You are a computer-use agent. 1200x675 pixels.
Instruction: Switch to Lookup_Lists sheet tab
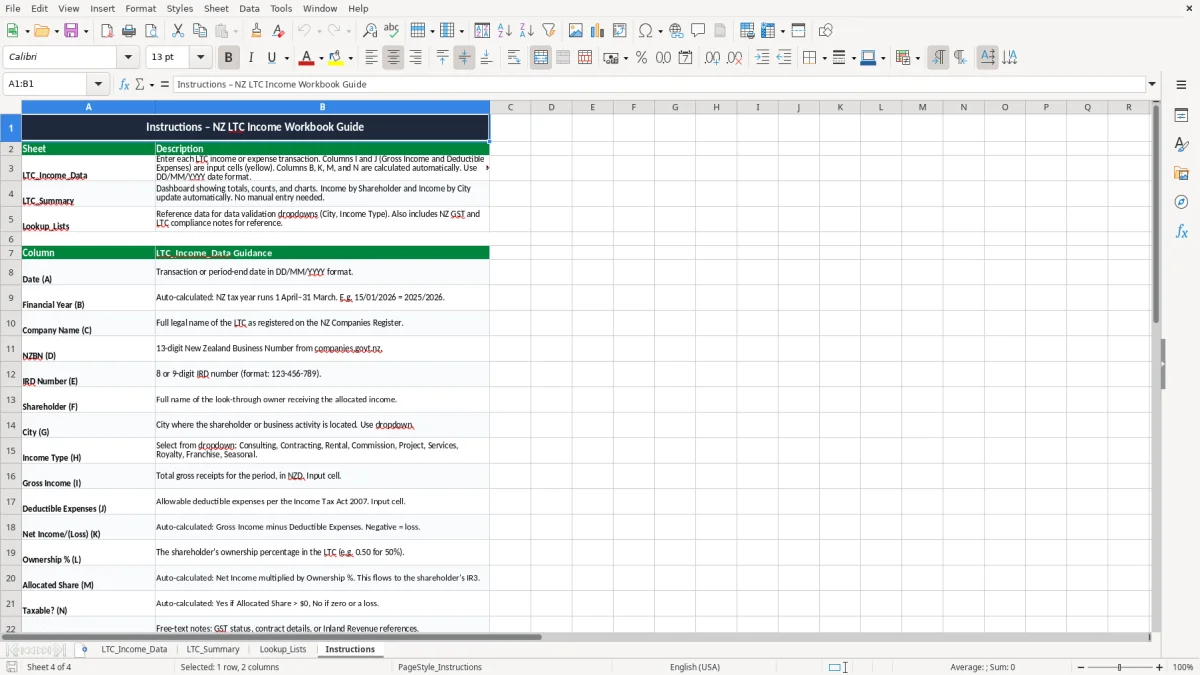[283, 649]
